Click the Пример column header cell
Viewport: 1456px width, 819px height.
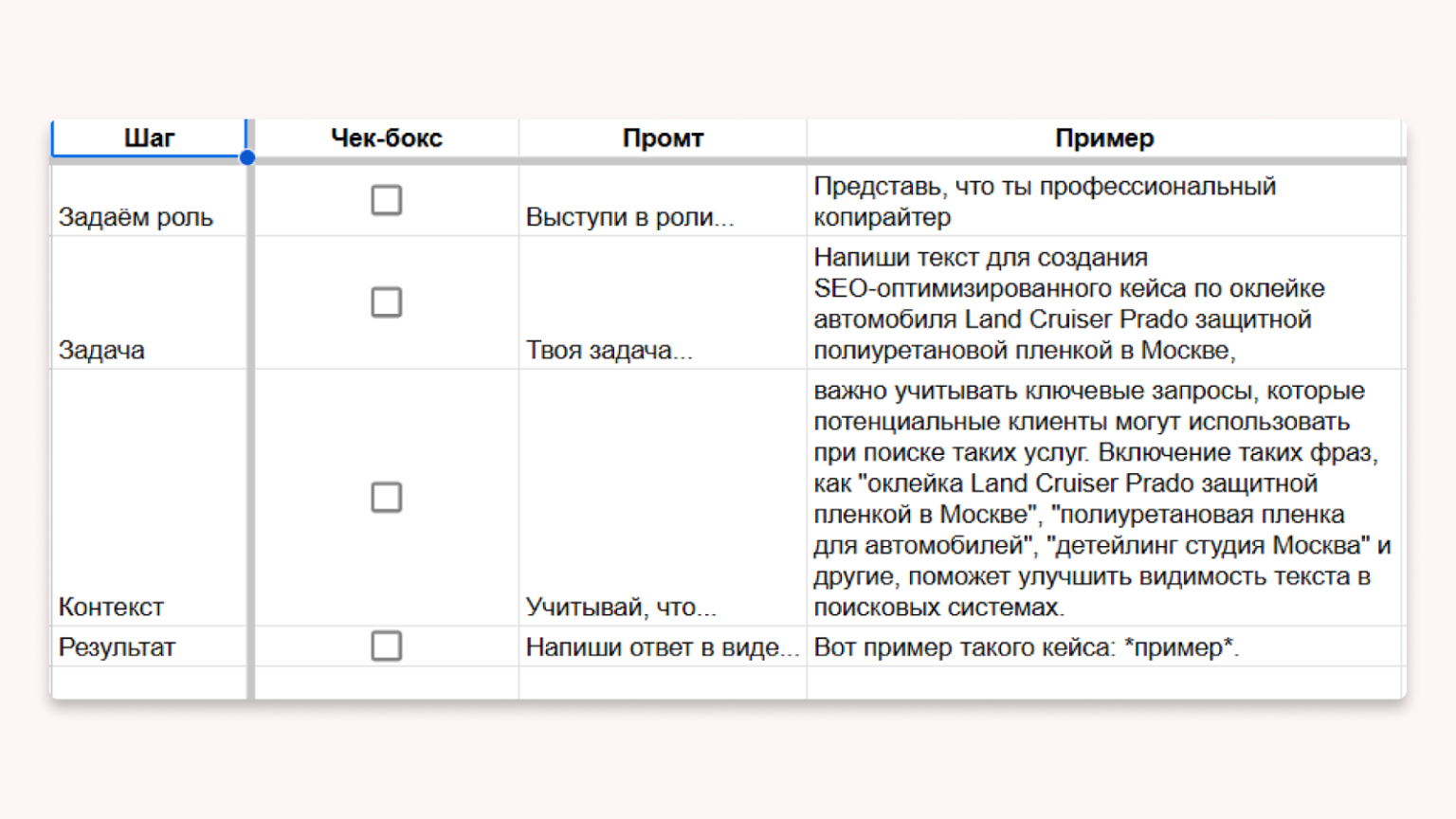pyautogui.click(x=1104, y=138)
